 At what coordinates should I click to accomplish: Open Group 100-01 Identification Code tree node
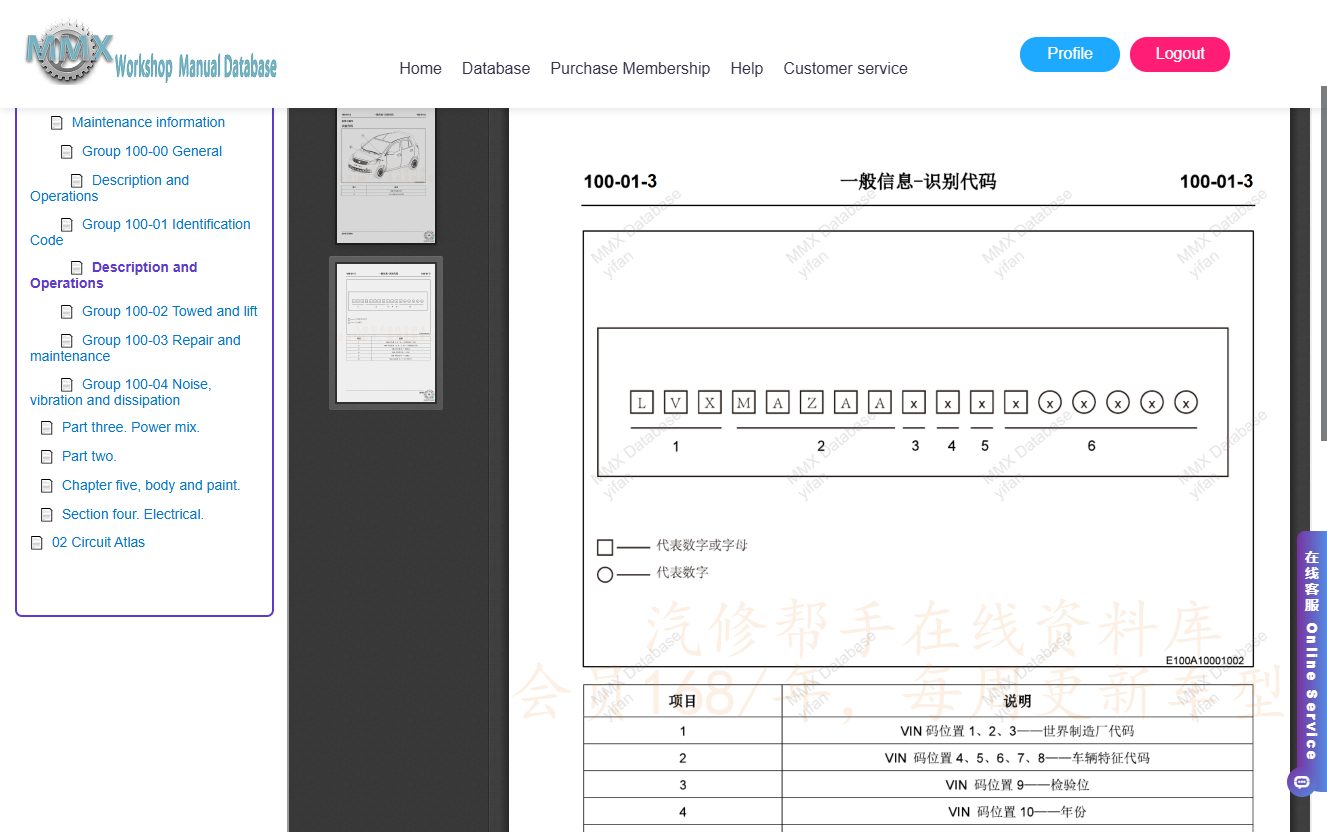[x=140, y=232]
